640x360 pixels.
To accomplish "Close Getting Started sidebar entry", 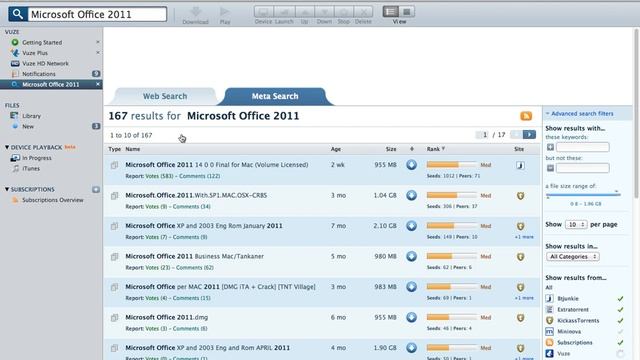I will [x=98, y=42].
